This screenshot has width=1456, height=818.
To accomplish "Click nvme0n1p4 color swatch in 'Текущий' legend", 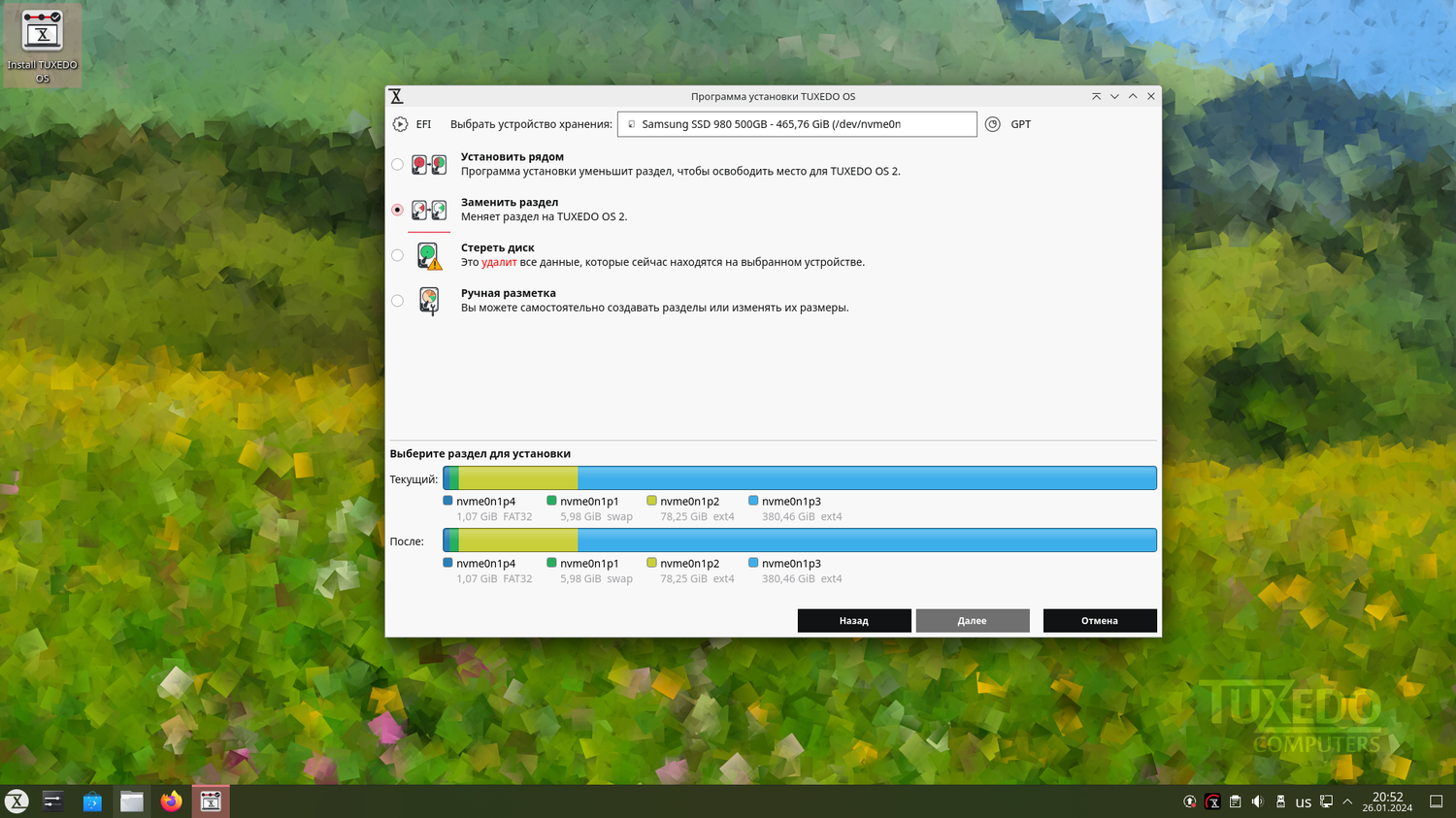I will click(x=447, y=501).
